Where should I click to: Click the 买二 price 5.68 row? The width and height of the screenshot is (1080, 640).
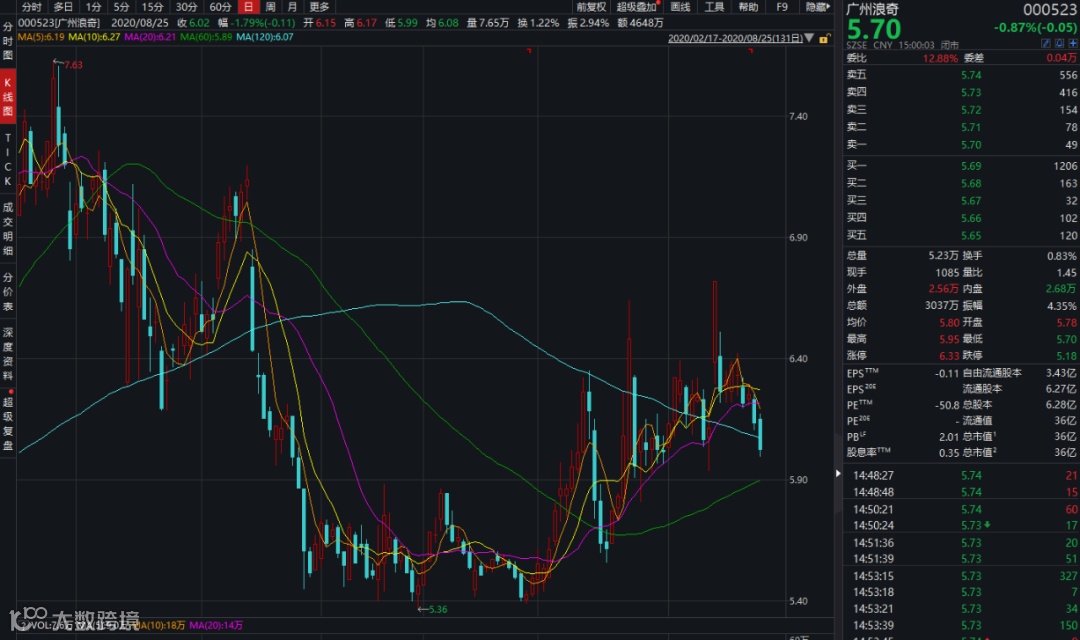(962, 183)
